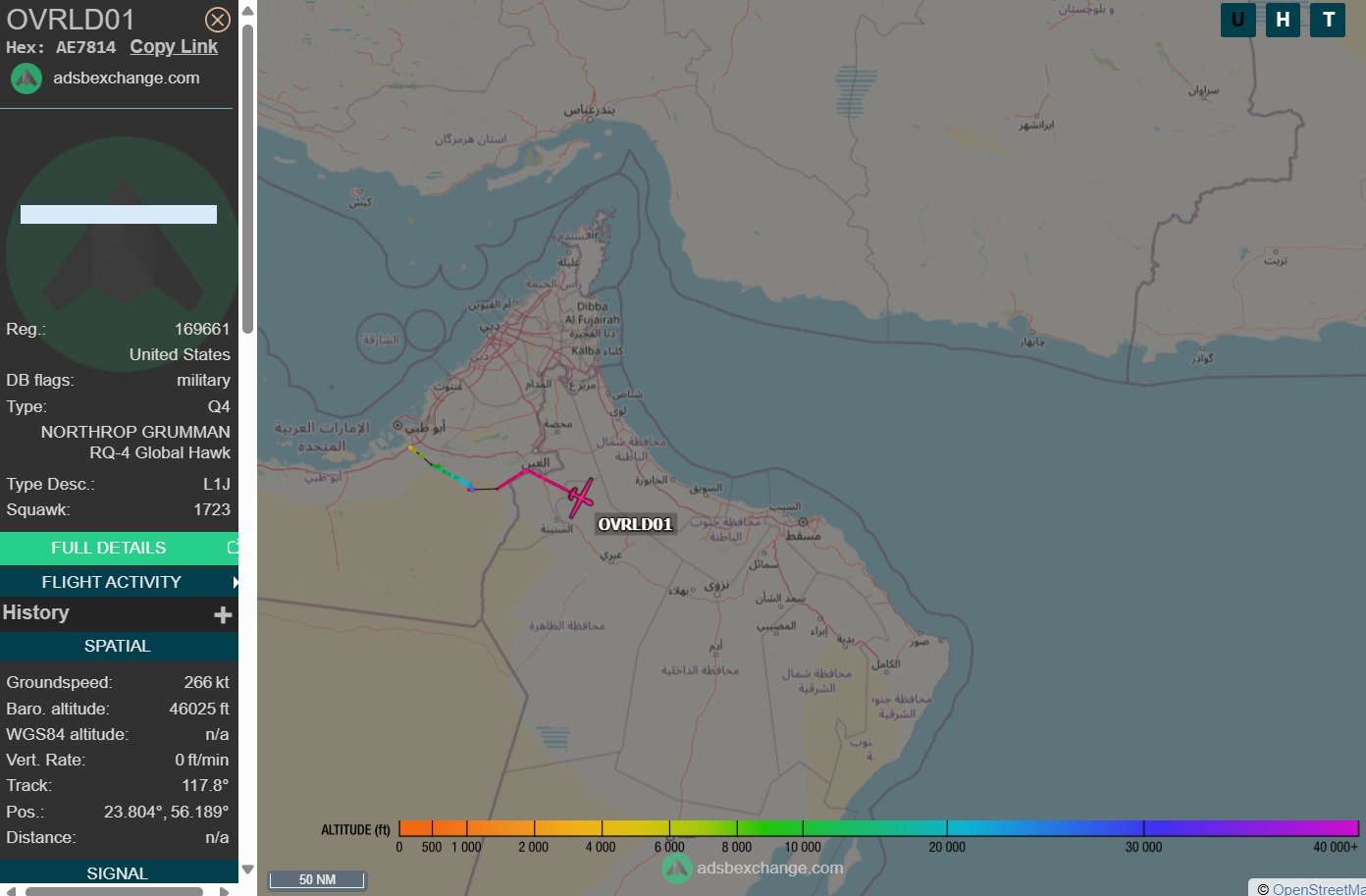Image resolution: width=1366 pixels, height=896 pixels.
Task: Click the green 10 000 ft legend segment
Action: 803,828
